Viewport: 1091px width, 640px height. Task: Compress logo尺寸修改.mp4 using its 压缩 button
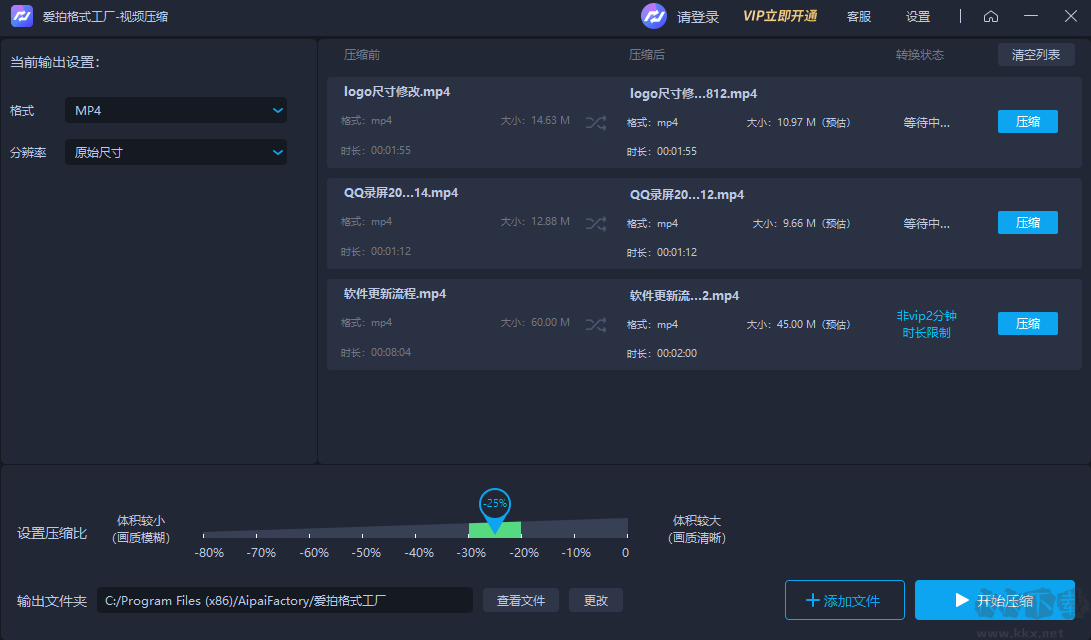[x=1027, y=121]
